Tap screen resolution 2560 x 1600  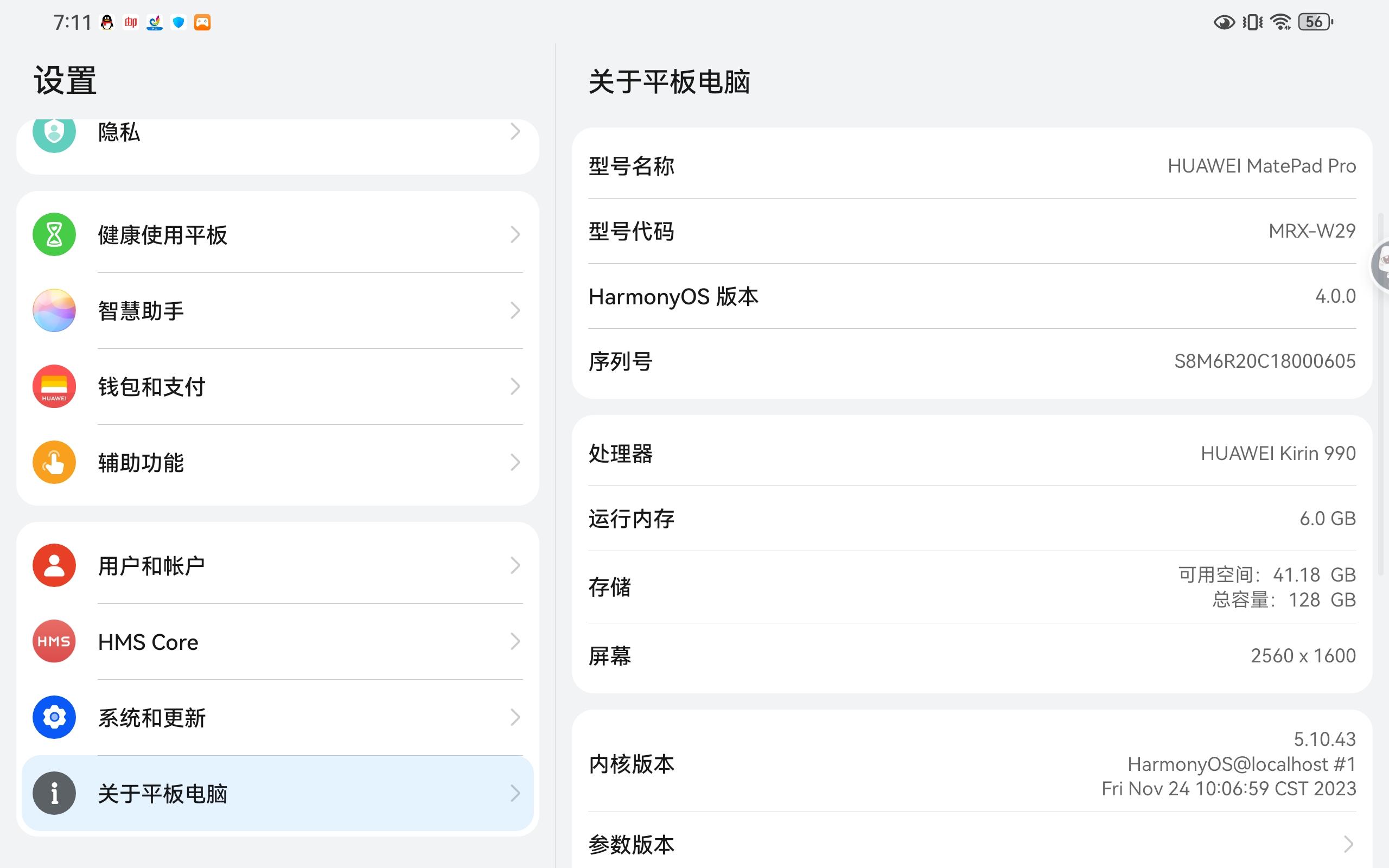[1303, 655]
